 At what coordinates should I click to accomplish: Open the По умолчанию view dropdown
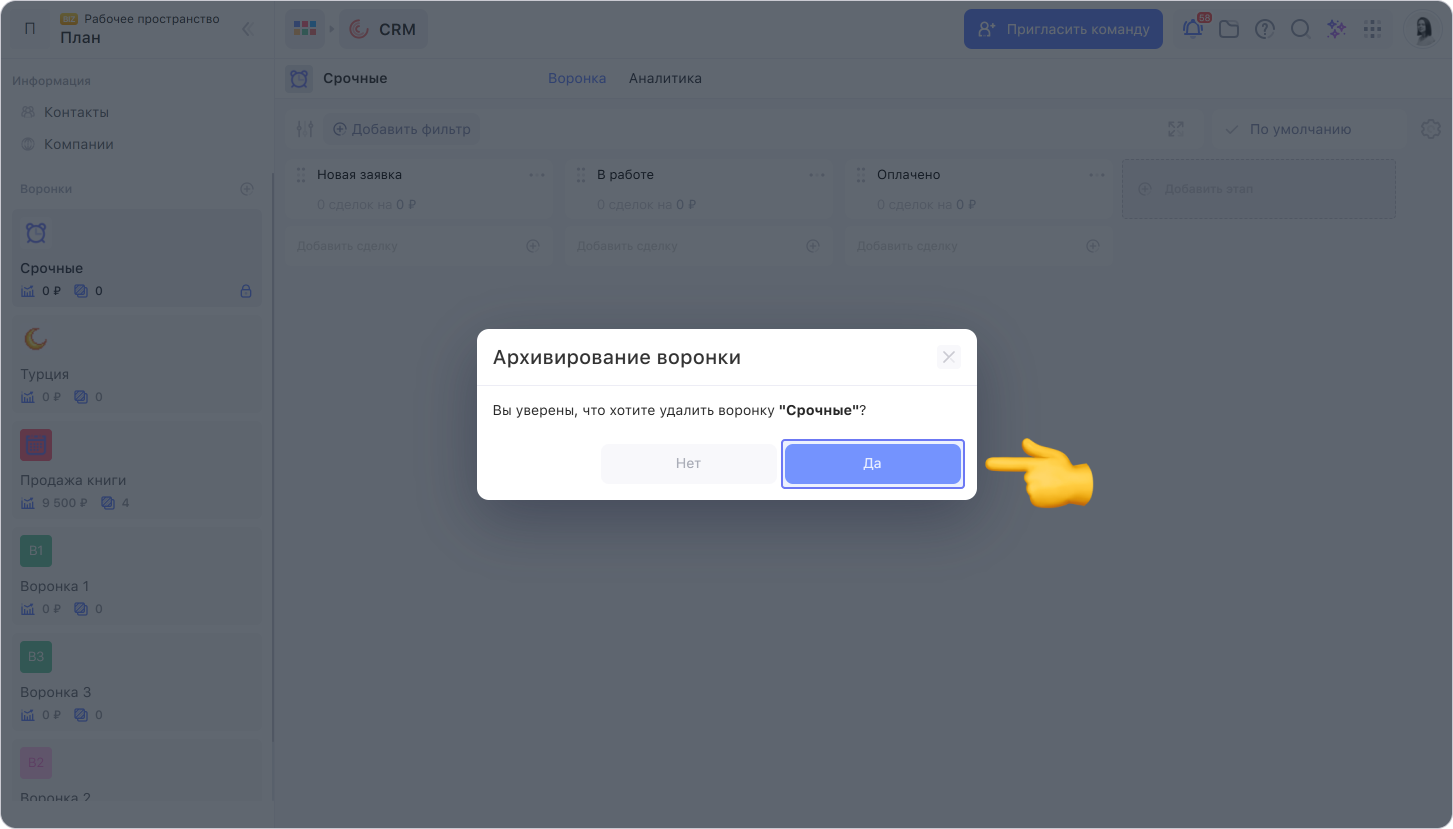[1300, 129]
